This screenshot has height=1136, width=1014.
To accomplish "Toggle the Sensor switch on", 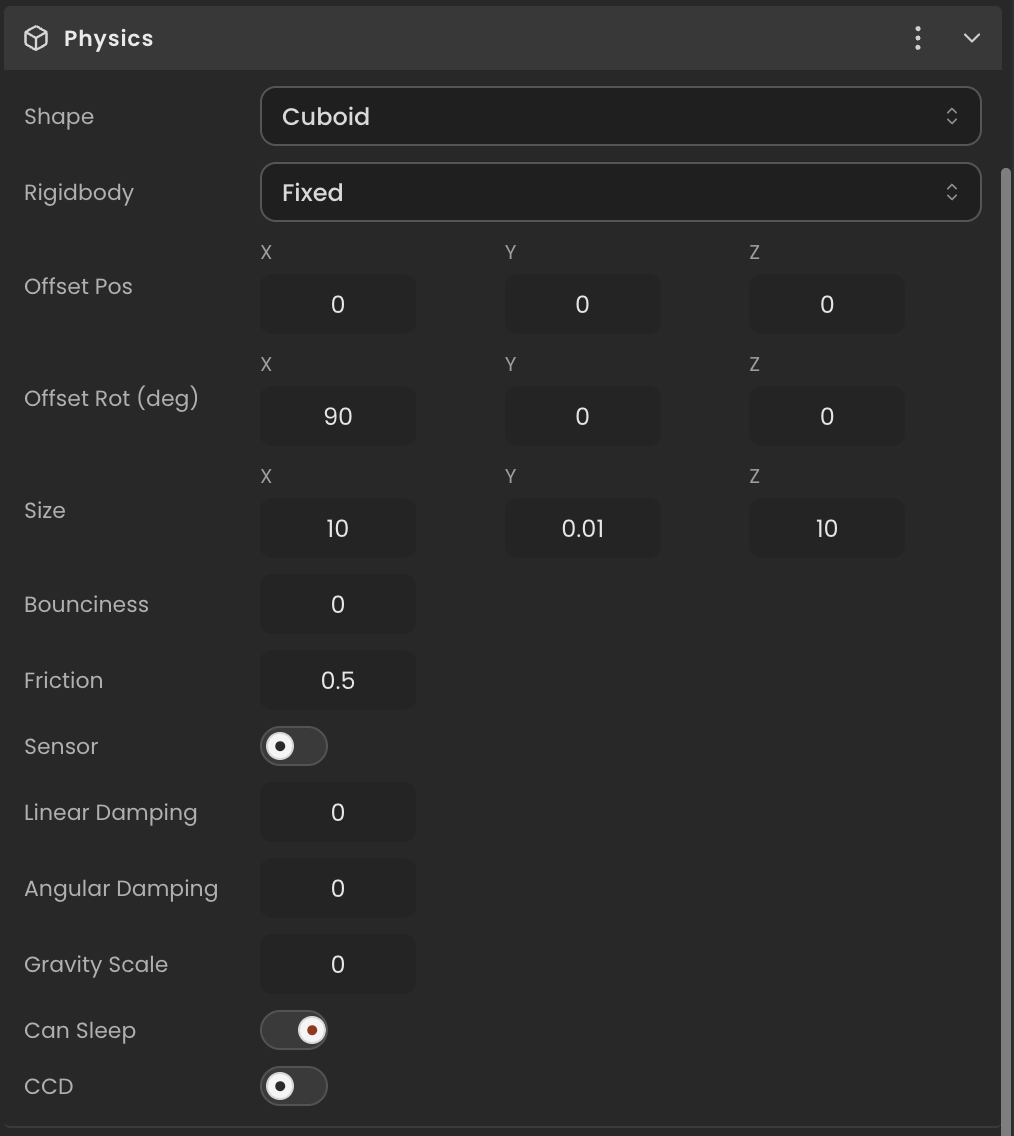I will (x=293, y=746).
